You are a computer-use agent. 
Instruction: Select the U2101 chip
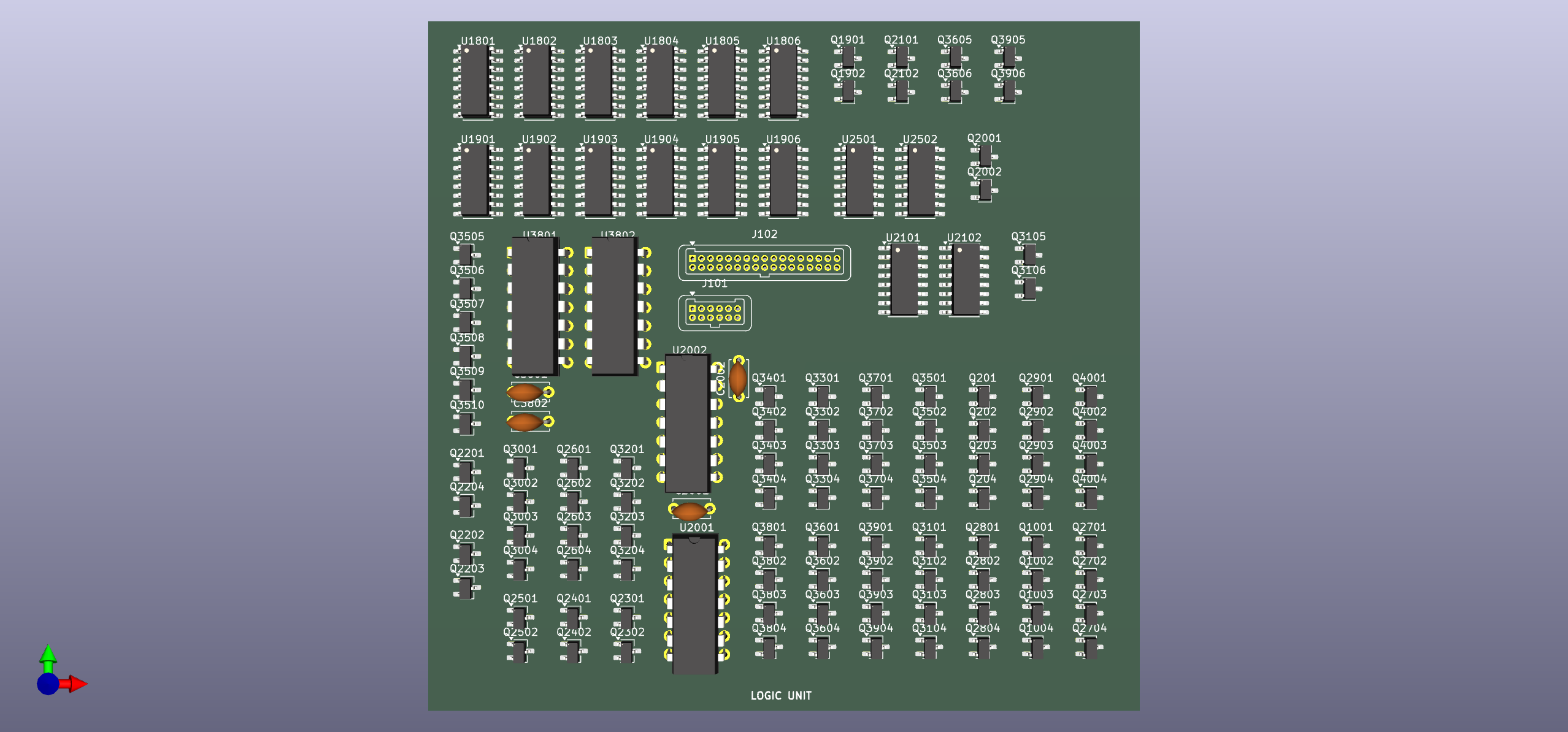pyautogui.click(x=903, y=280)
